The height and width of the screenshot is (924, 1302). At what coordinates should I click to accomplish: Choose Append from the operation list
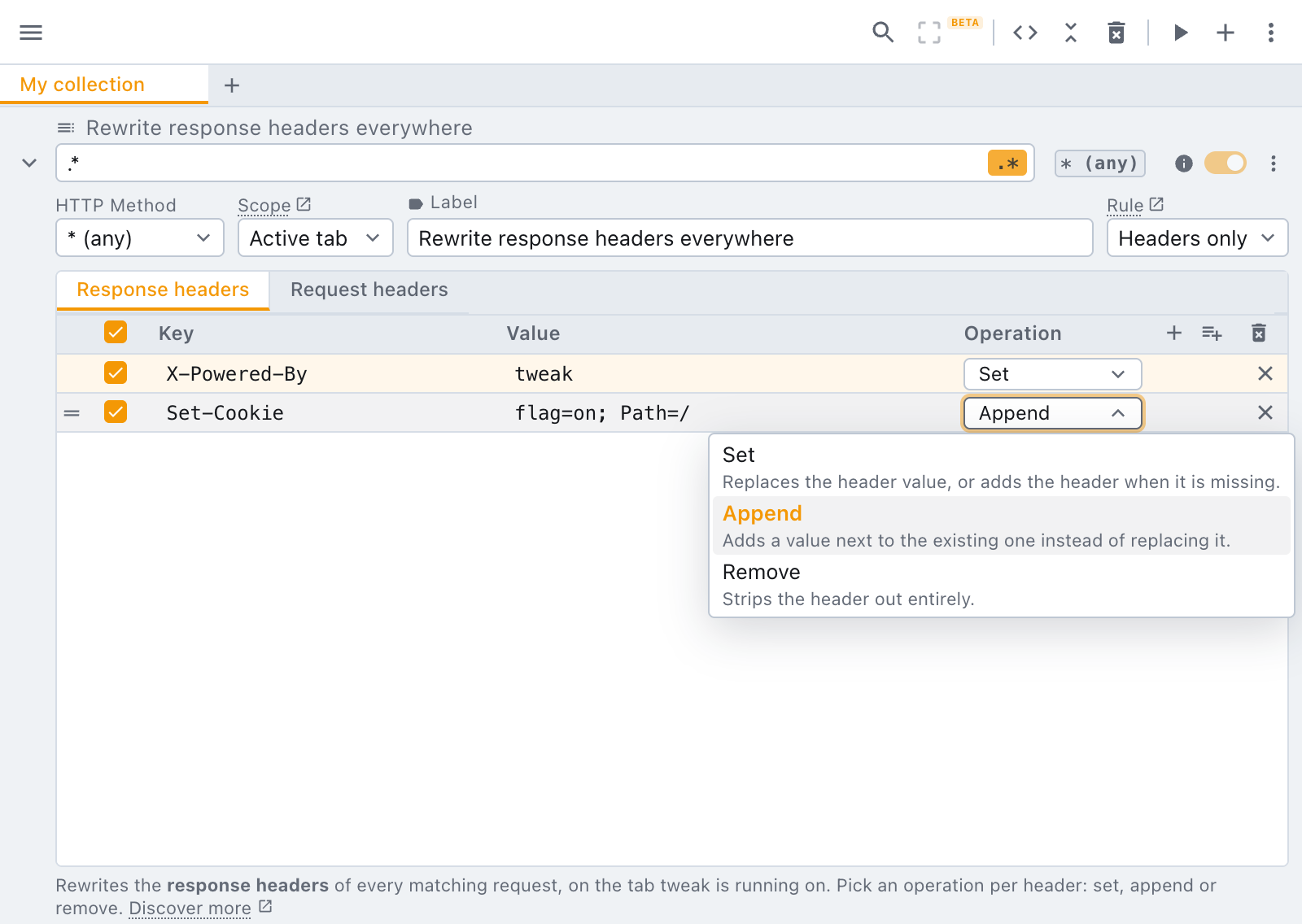1001,525
